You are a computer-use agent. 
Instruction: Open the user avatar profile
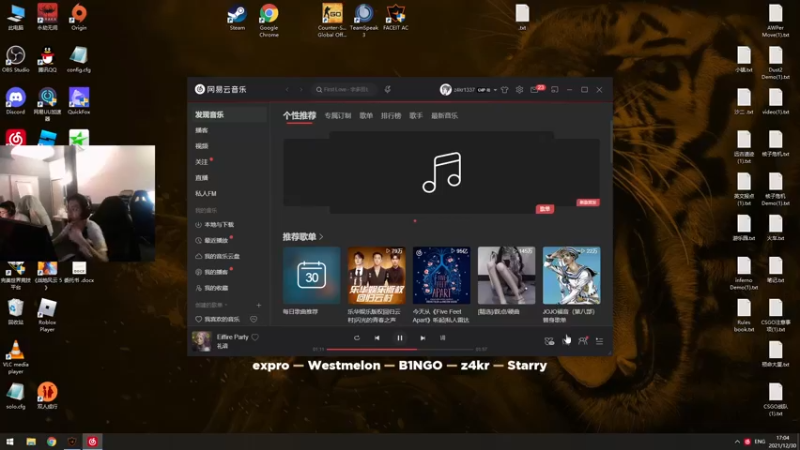pos(445,90)
